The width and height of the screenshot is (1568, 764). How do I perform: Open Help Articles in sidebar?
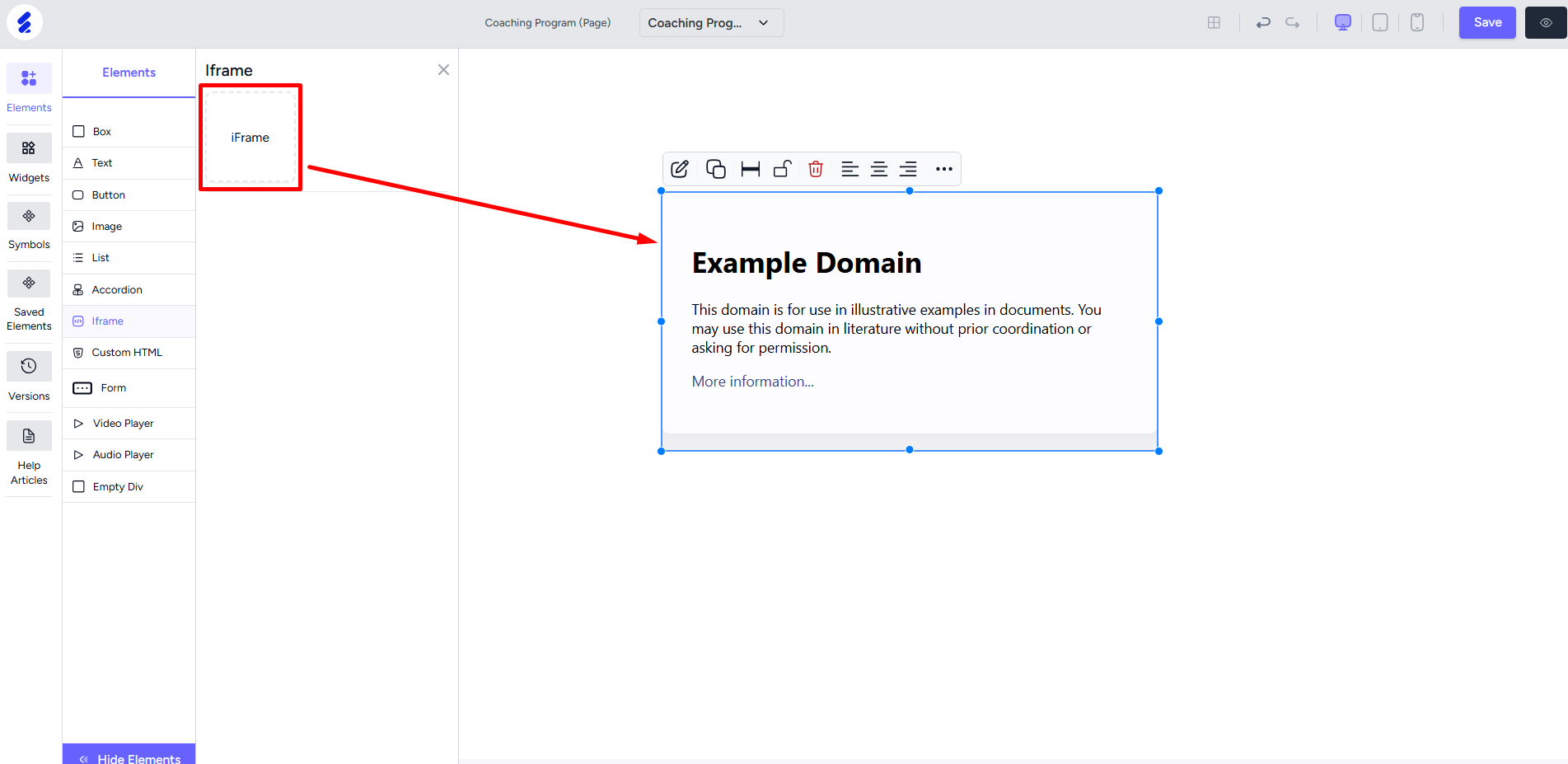pos(29,454)
